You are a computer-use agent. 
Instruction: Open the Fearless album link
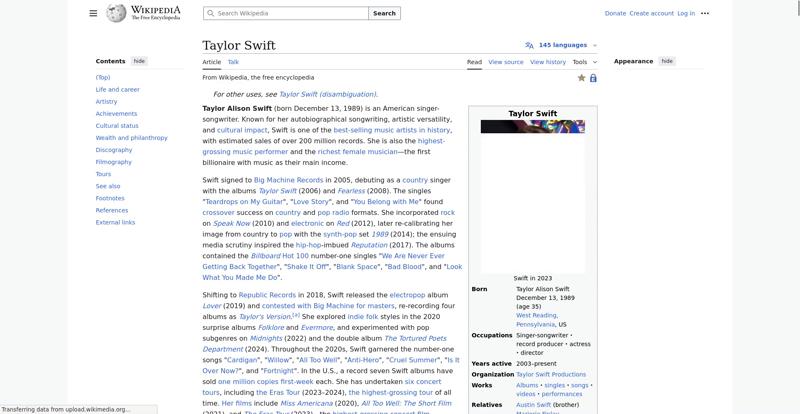[351, 191]
